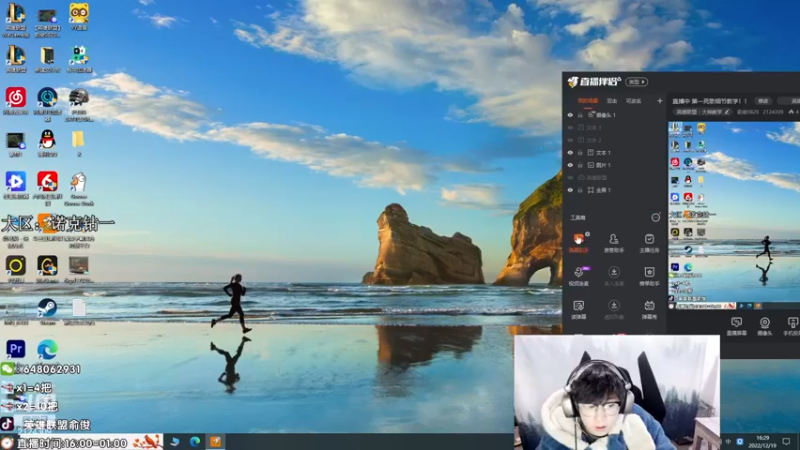
Task: Open the 榜单助手 tool in toolbox
Action: click(x=649, y=276)
